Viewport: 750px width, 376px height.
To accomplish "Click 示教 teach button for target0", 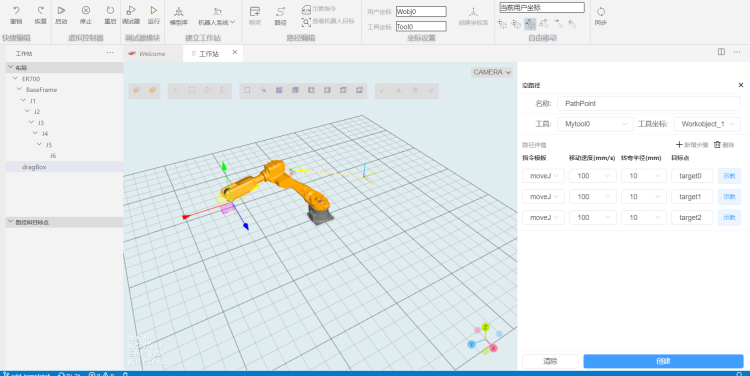I will (x=729, y=176).
